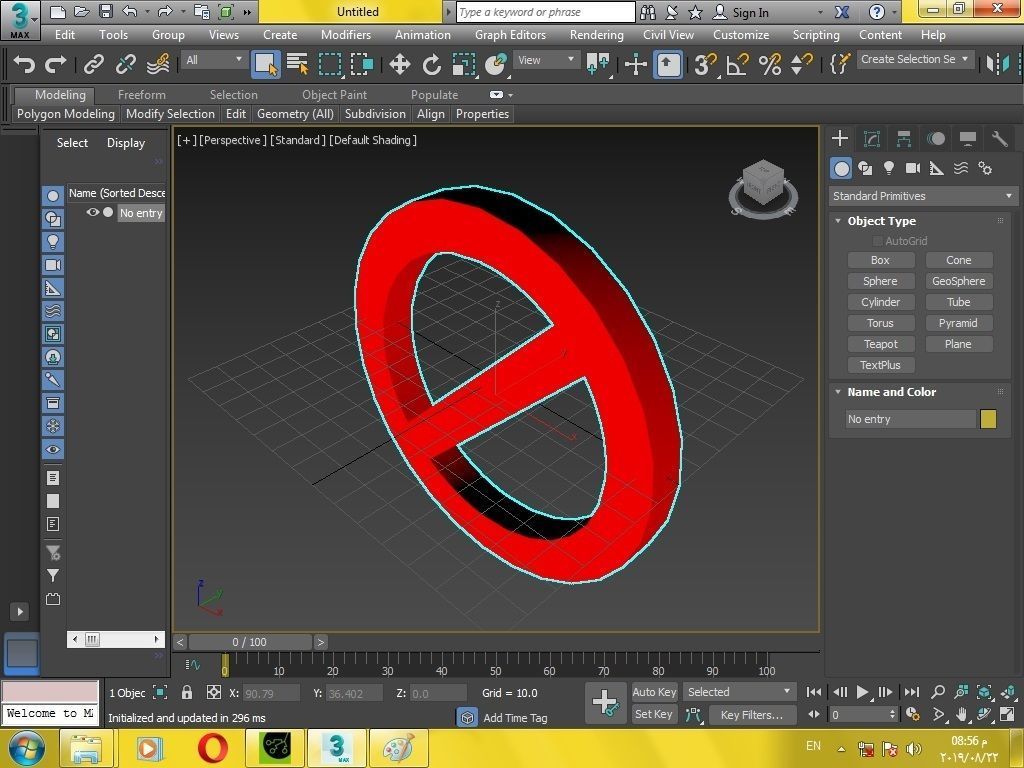Open the Modify panel tab
The height and width of the screenshot is (768, 1024).
[x=872, y=138]
